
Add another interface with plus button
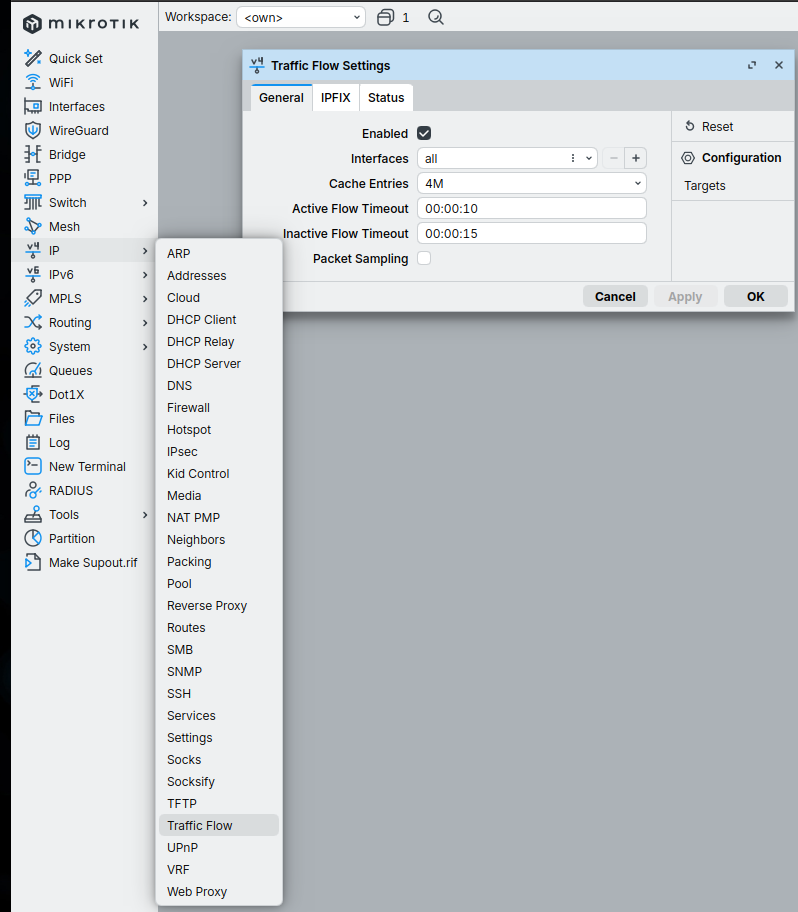pyautogui.click(x=636, y=158)
